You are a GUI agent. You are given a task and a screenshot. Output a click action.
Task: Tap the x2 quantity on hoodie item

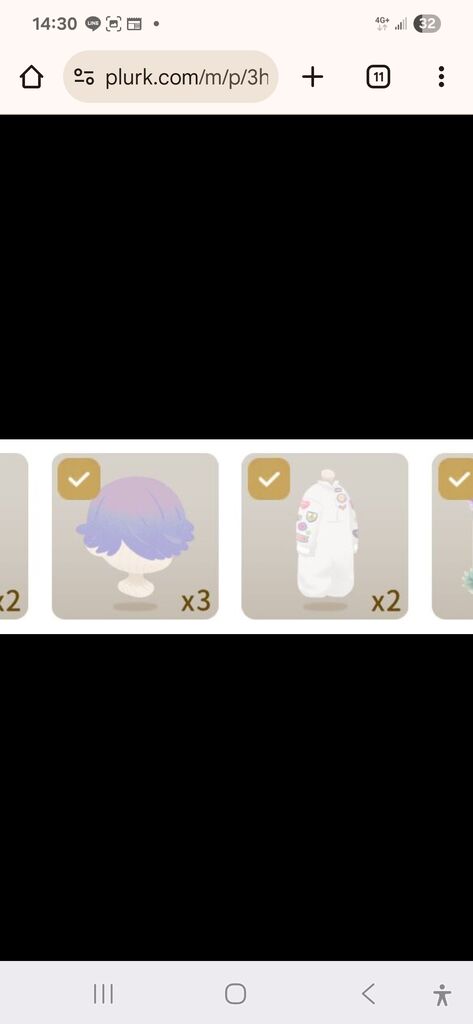tap(385, 601)
